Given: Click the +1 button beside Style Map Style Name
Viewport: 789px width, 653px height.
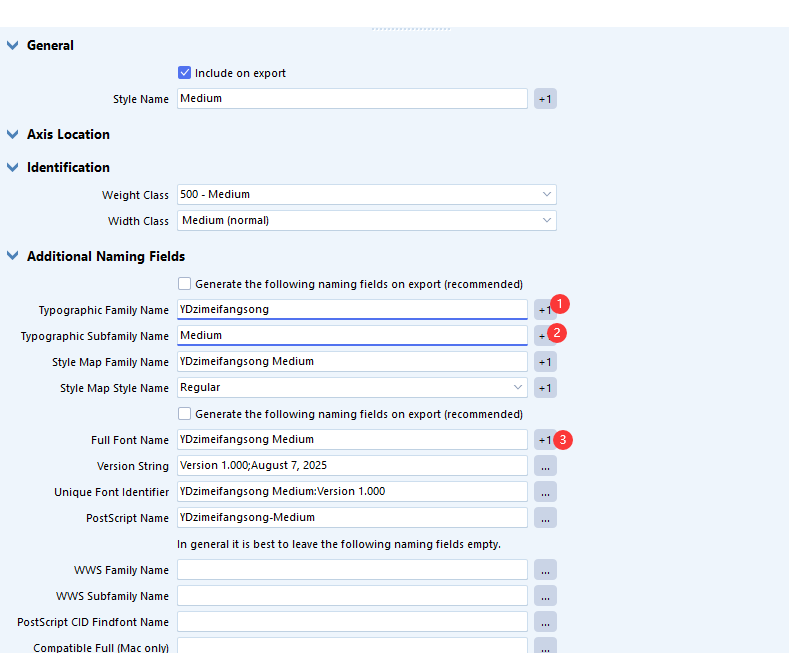Looking at the screenshot, I should point(545,388).
